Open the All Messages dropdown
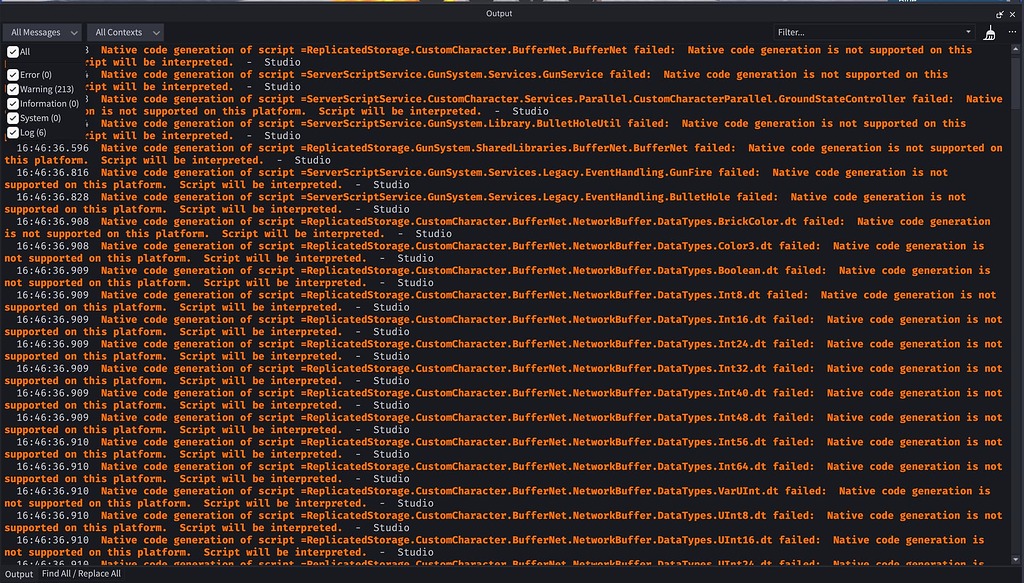Image resolution: width=1024 pixels, height=583 pixels. (40, 31)
